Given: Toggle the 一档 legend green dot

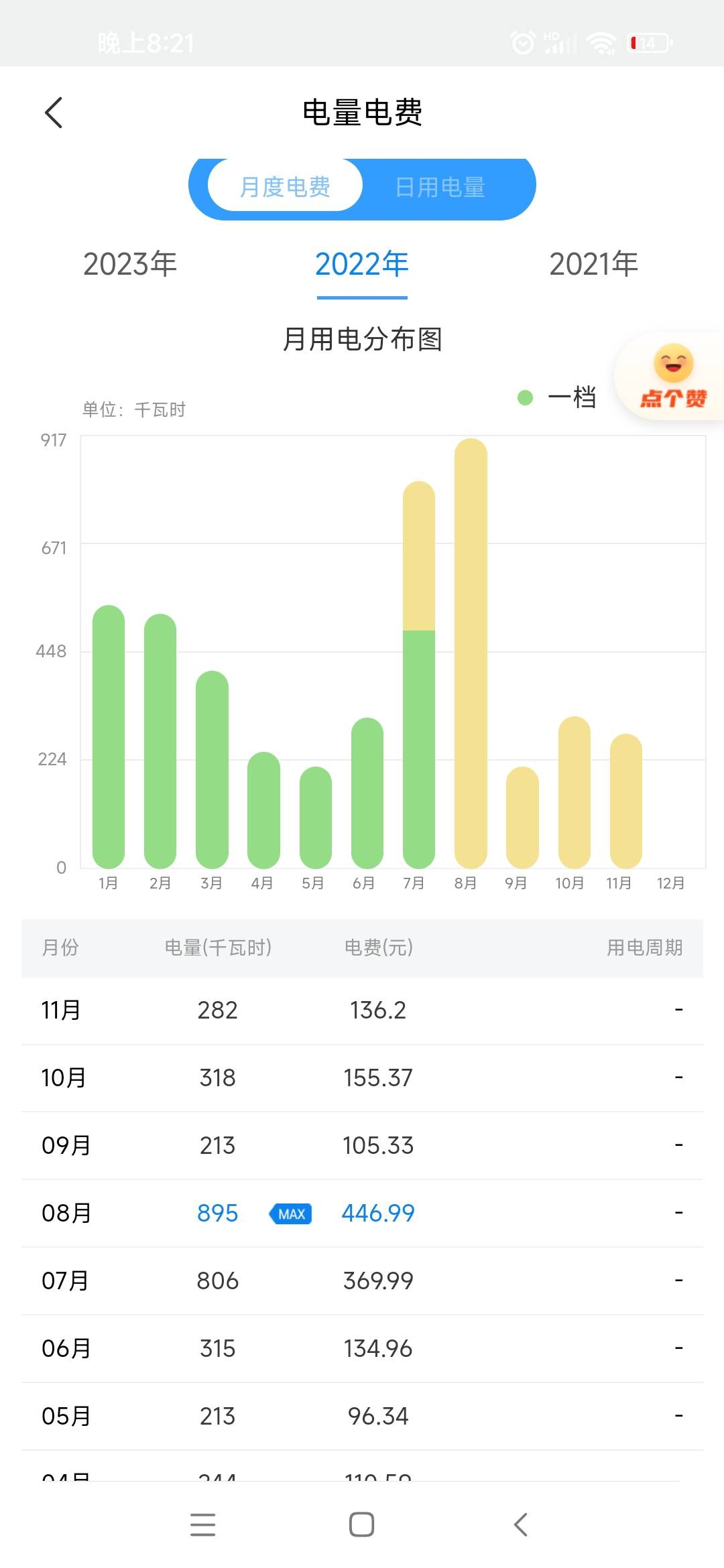Looking at the screenshot, I should pyautogui.click(x=525, y=397).
